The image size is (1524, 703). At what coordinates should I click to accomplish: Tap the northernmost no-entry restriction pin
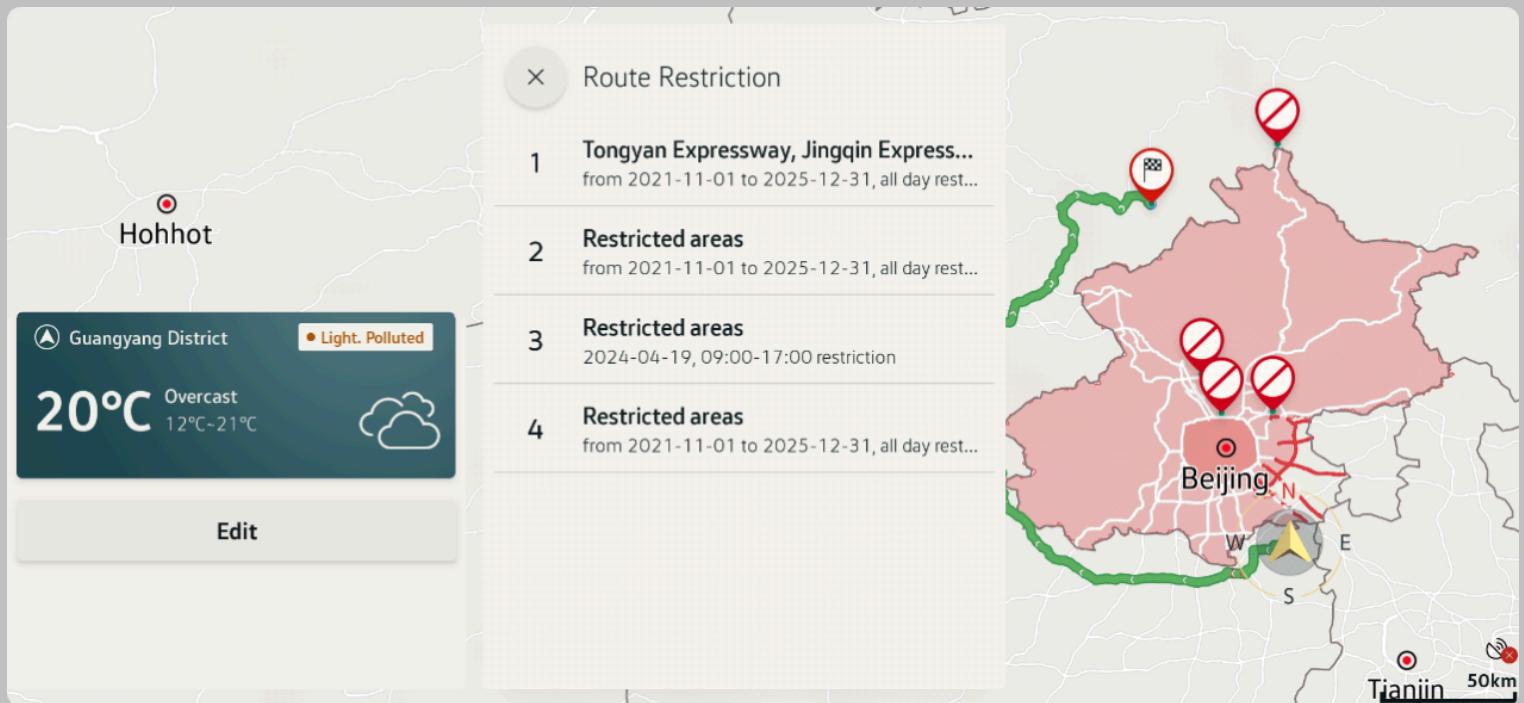coord(1277,115)
